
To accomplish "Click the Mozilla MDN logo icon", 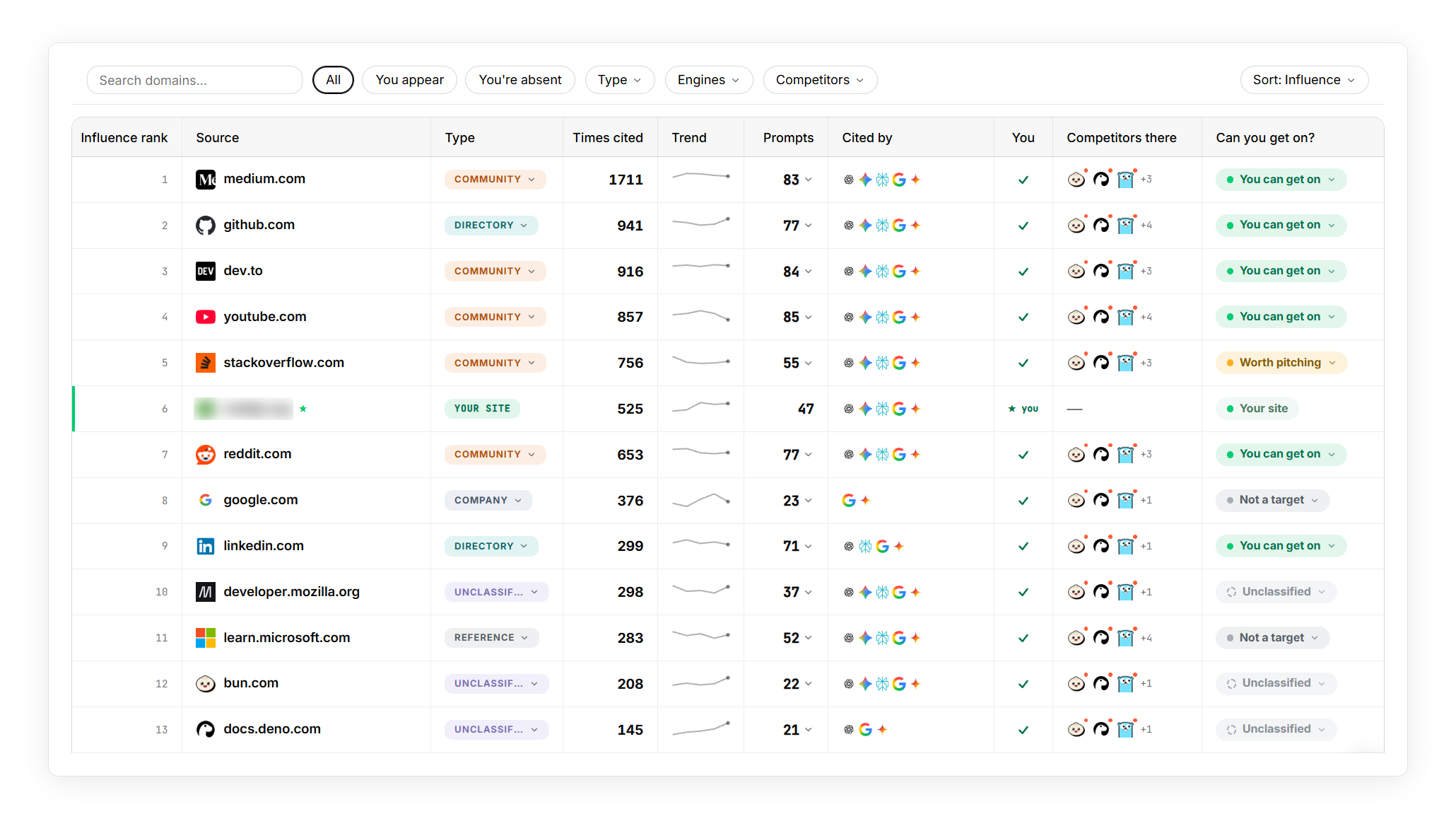I will (x=205, y=592).
